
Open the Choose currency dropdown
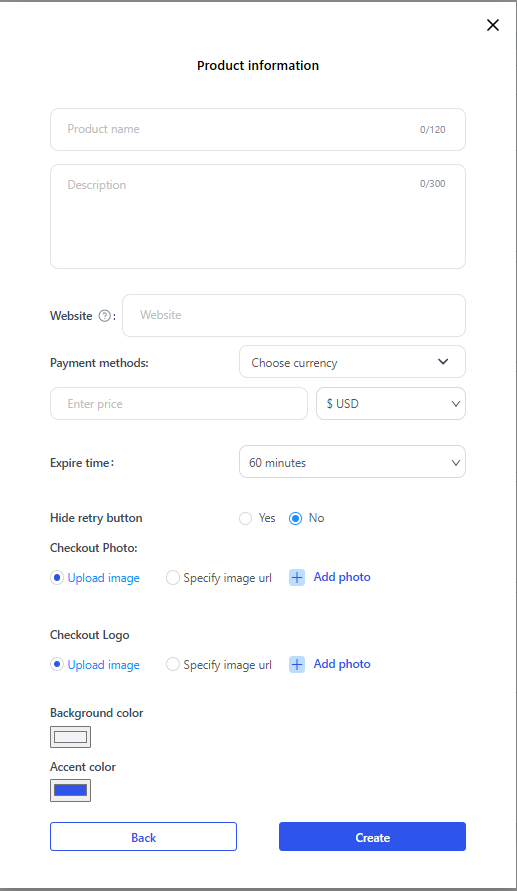pos(352,362)
